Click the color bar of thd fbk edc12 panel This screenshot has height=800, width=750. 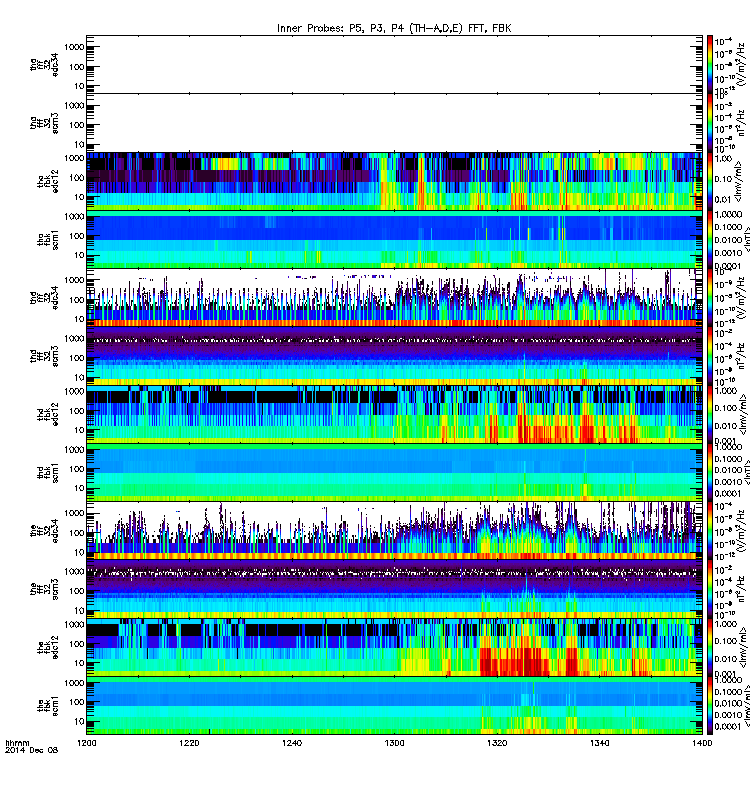pos(709,414)
